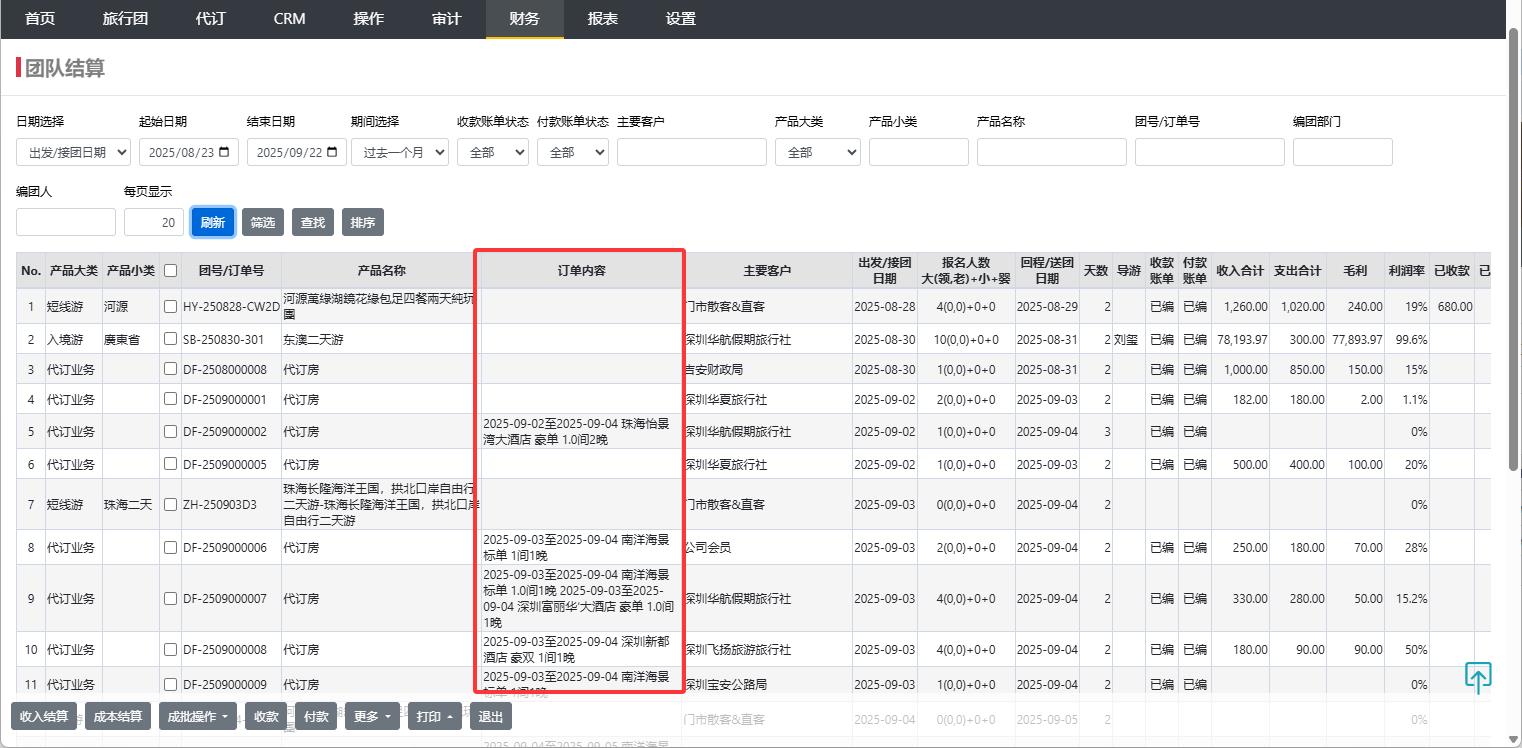Expand the 成批操作 dropdown button
This screenshot has width=1522, height=748.
coord(198,716)
